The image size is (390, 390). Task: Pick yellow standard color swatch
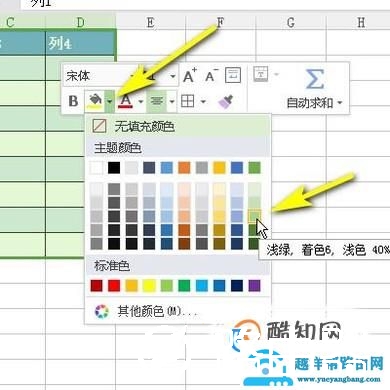pos(149,286)
